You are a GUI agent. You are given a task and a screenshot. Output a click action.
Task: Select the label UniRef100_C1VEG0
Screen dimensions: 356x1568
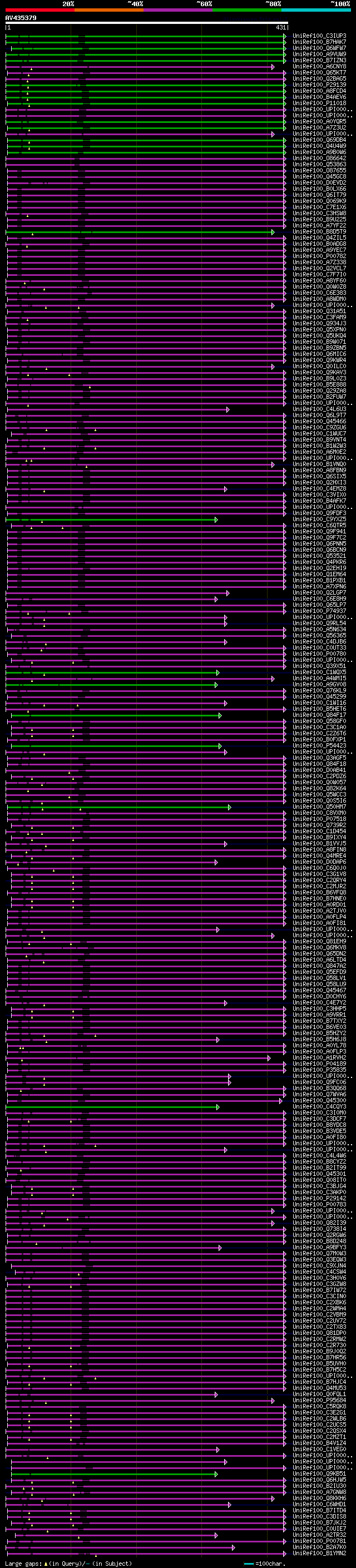click(319, 1450)
